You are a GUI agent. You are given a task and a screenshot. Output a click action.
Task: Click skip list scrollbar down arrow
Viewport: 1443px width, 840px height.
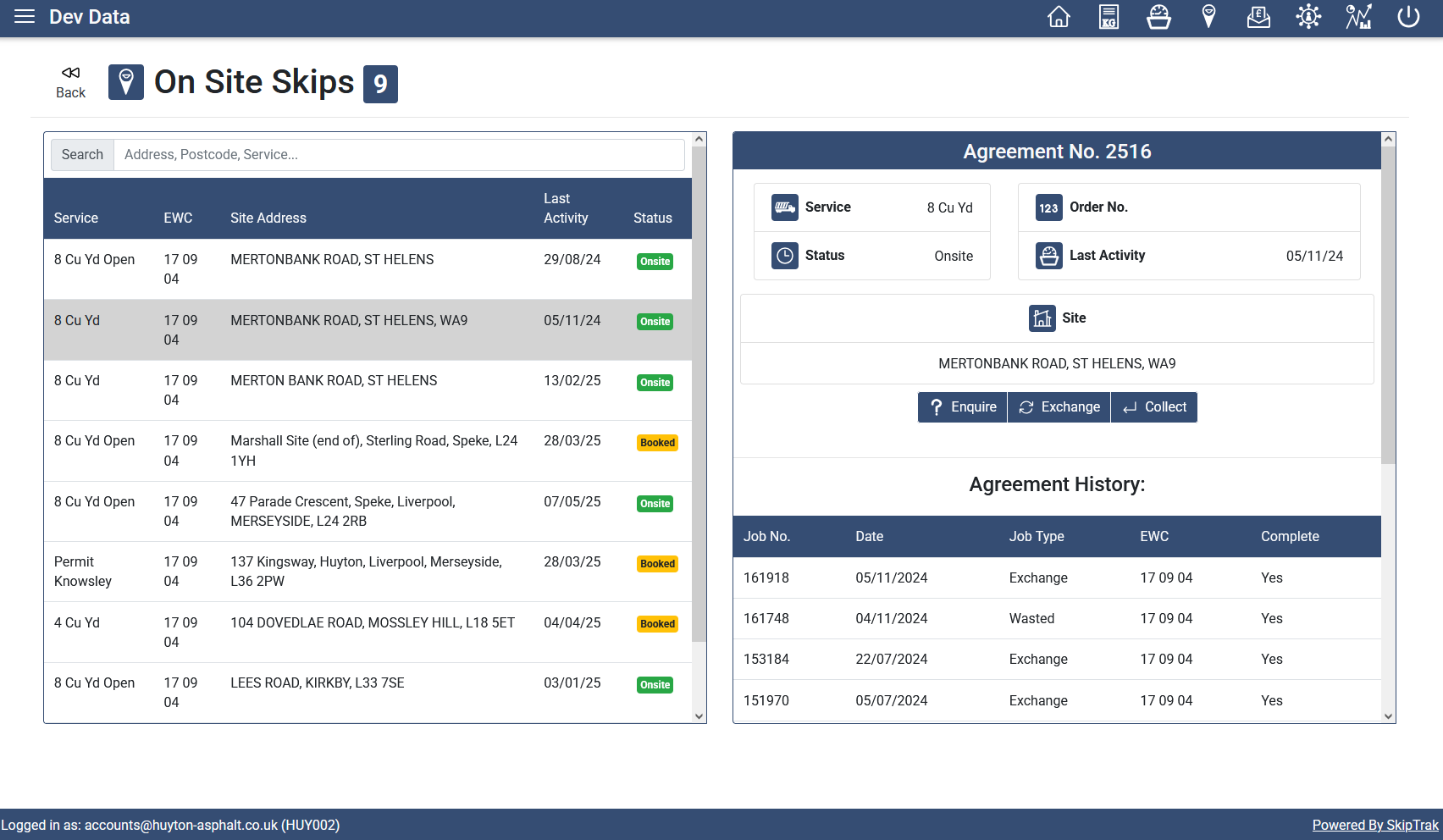click(x=699, y=716)
